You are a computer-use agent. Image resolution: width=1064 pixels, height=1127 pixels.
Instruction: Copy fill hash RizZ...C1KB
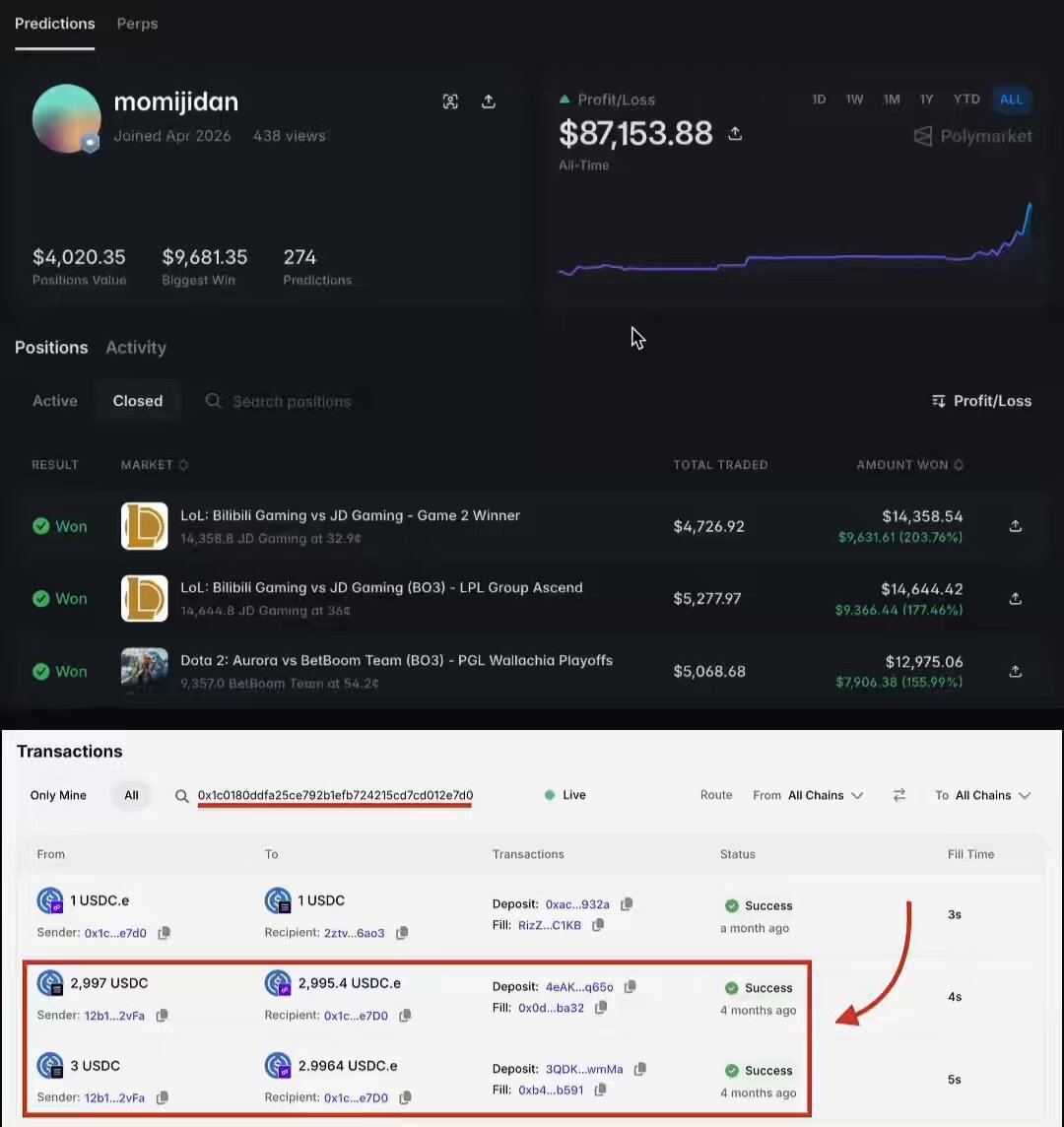598,925
